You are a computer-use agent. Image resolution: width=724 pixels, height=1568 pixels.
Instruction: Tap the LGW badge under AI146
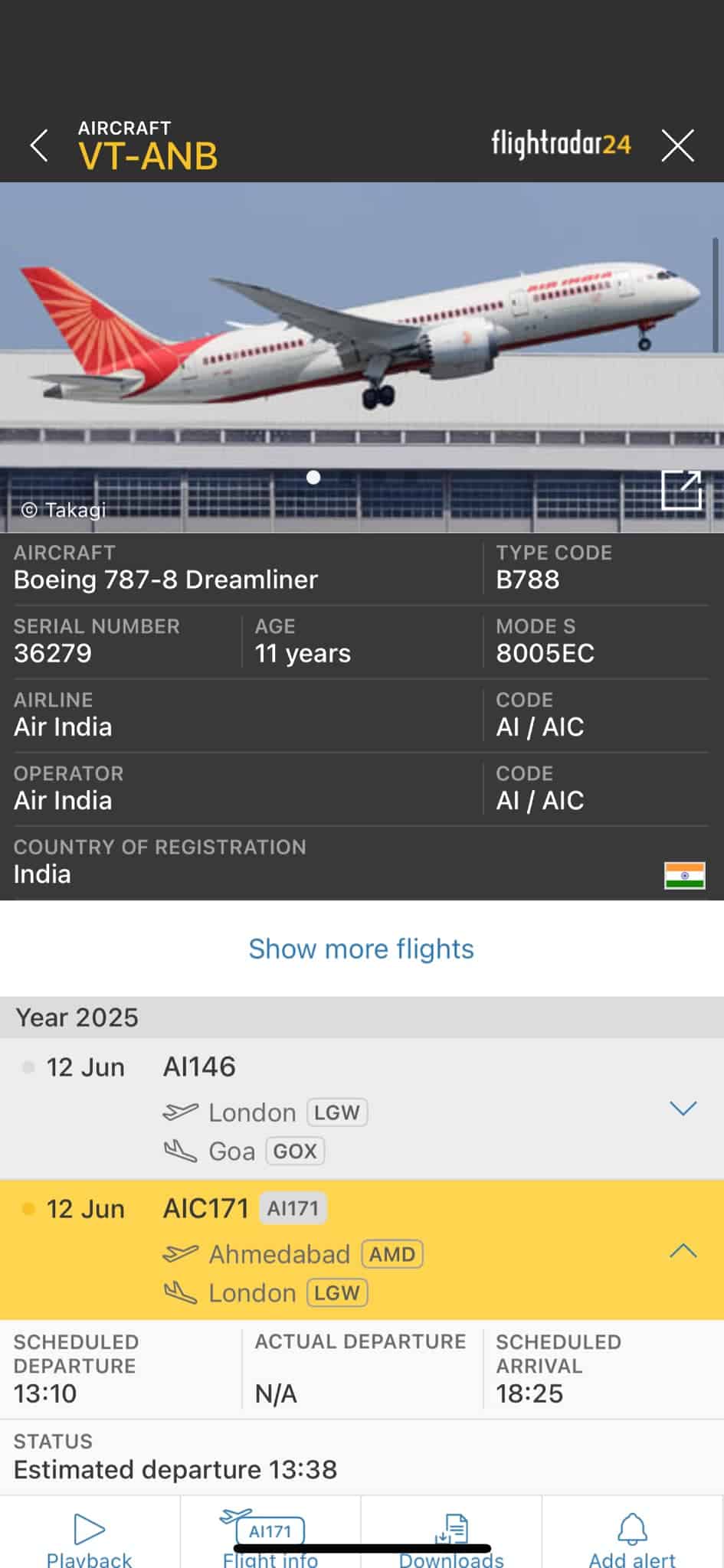coord(337,1112)
